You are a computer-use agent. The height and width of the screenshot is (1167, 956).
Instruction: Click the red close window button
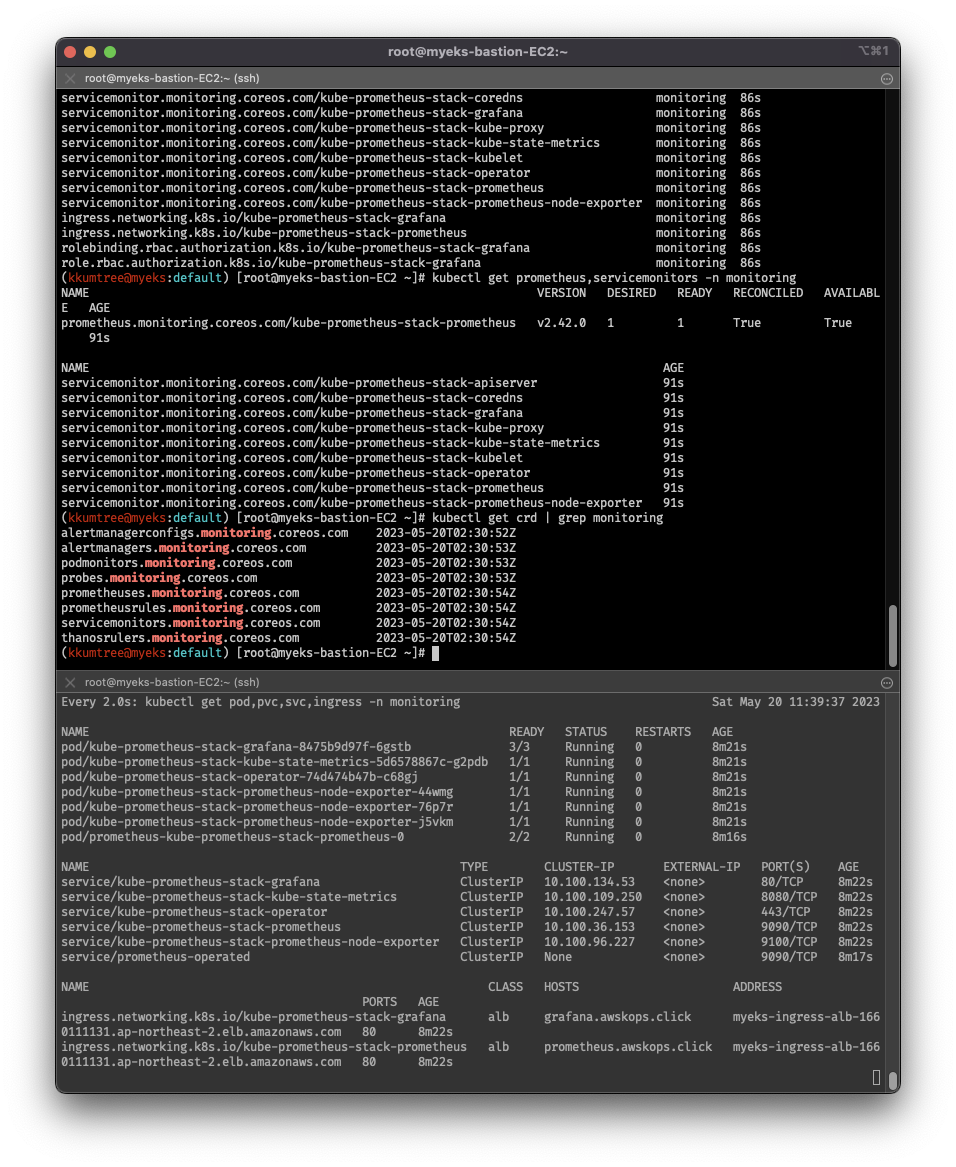(71, 52)
